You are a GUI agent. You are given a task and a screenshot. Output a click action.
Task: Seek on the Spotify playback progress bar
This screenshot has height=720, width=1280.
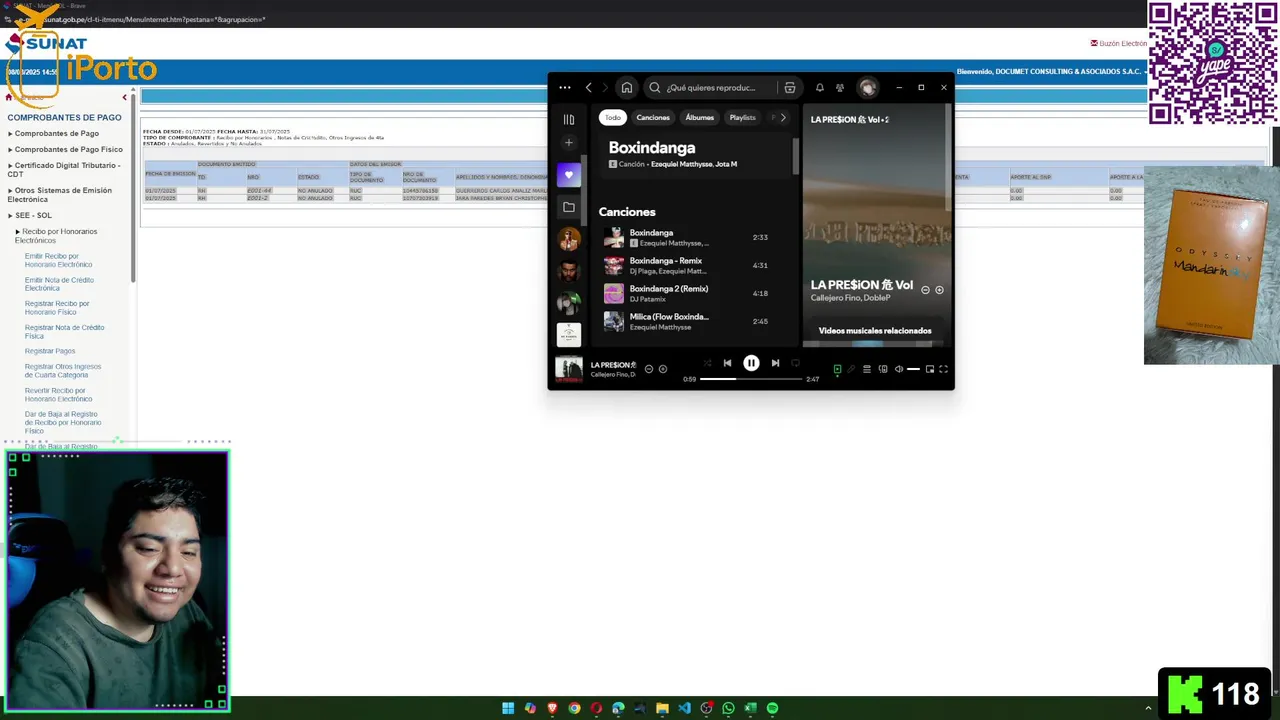751,379
